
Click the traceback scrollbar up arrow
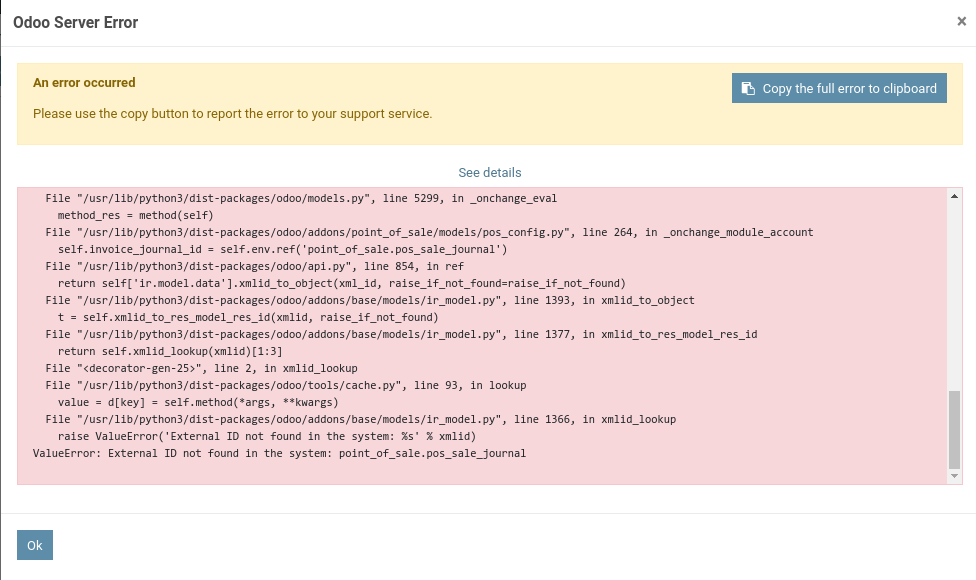point(954,196)
